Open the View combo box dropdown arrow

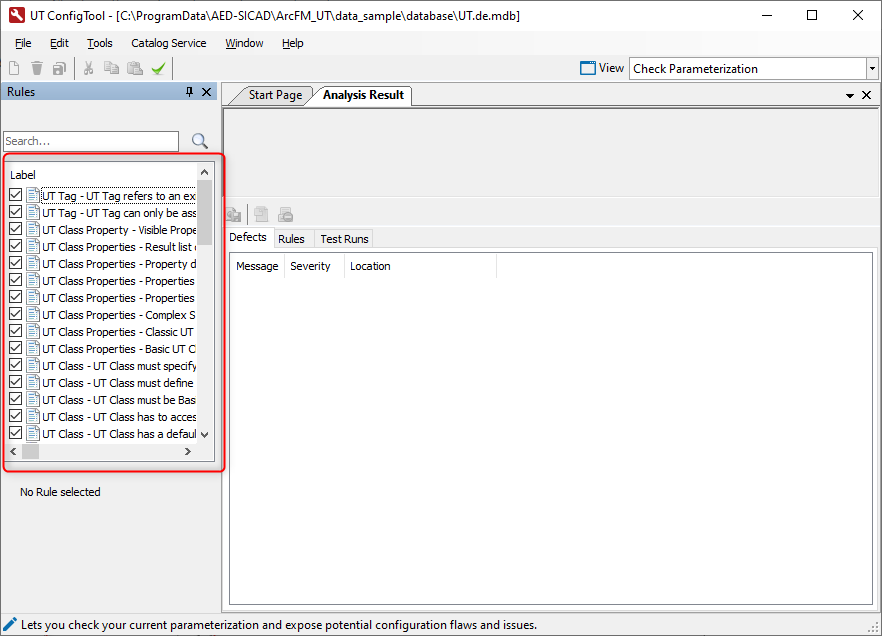click(x=872, y=69)
